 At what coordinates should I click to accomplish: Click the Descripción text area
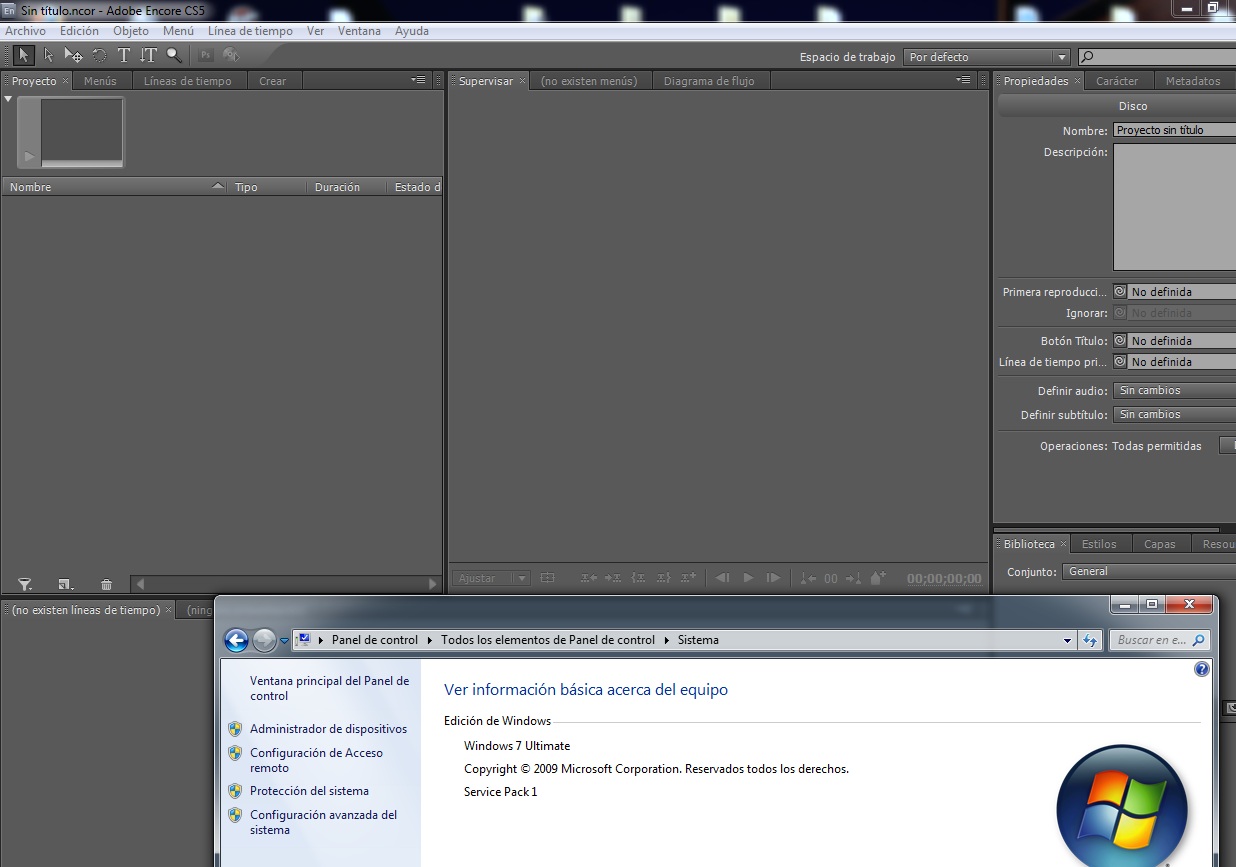coord(1174,207)
